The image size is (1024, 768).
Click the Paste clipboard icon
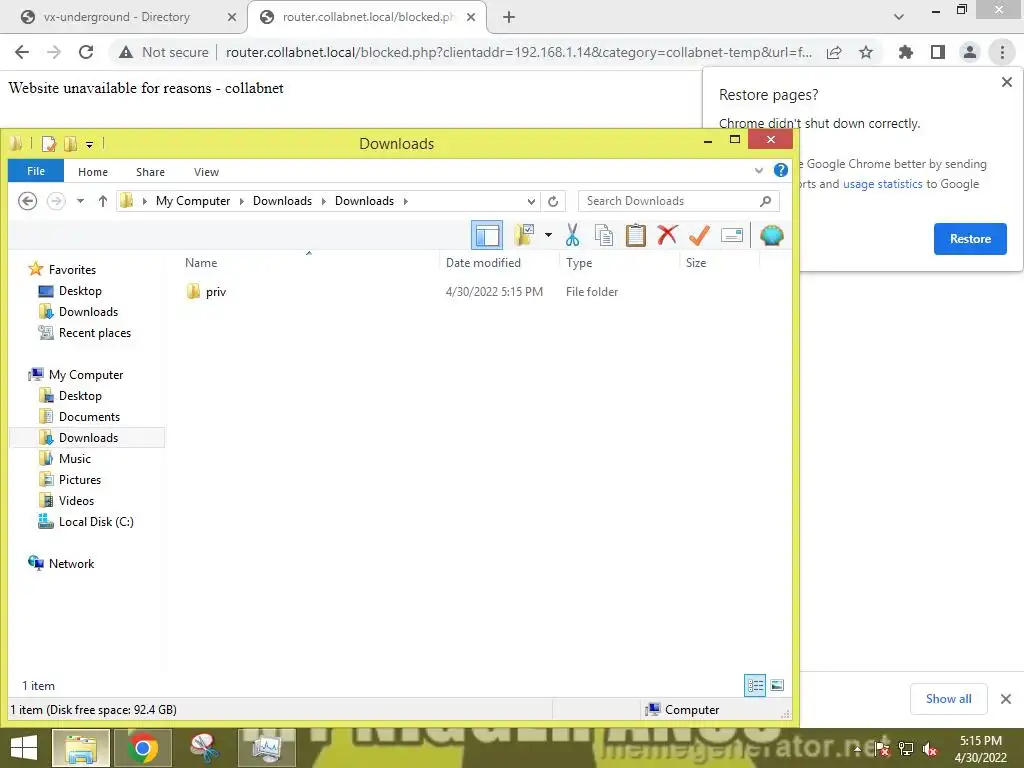click(635, 235)
